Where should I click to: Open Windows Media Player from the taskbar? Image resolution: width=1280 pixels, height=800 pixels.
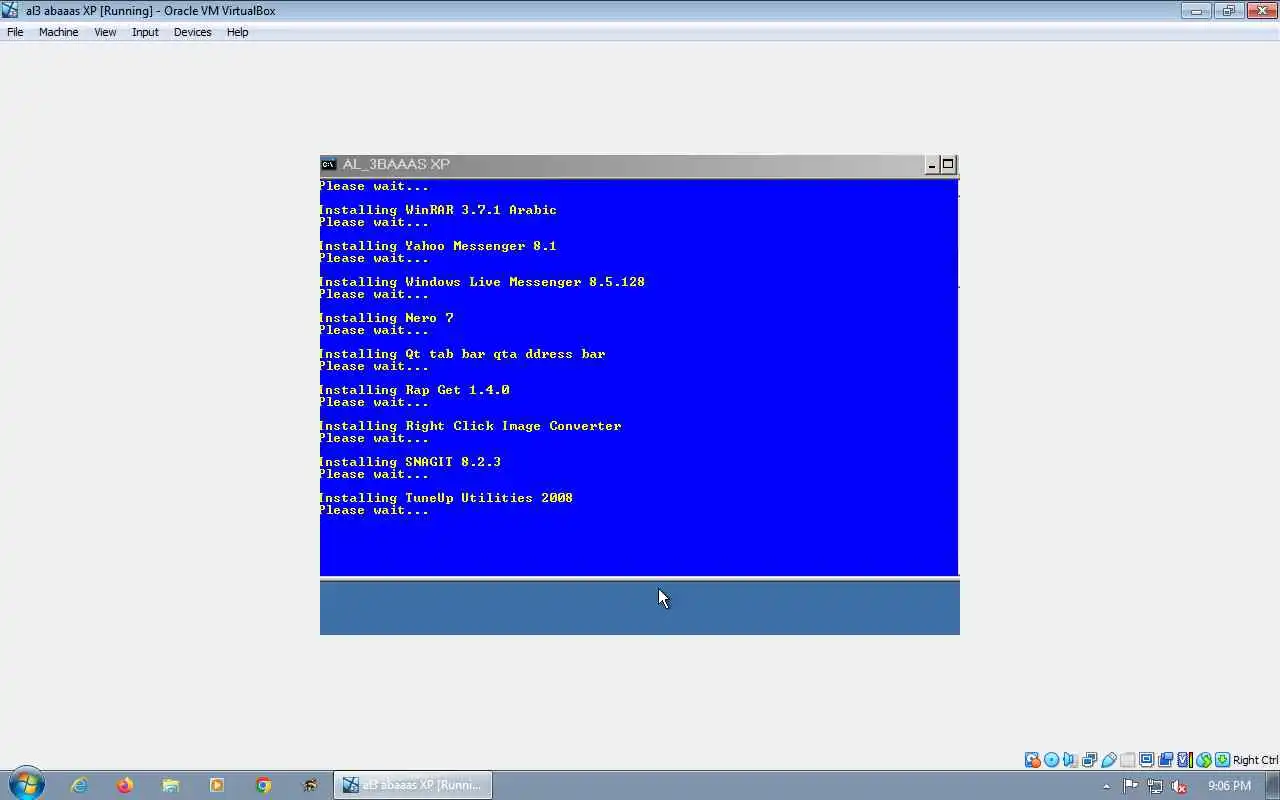tap(217, 785)
